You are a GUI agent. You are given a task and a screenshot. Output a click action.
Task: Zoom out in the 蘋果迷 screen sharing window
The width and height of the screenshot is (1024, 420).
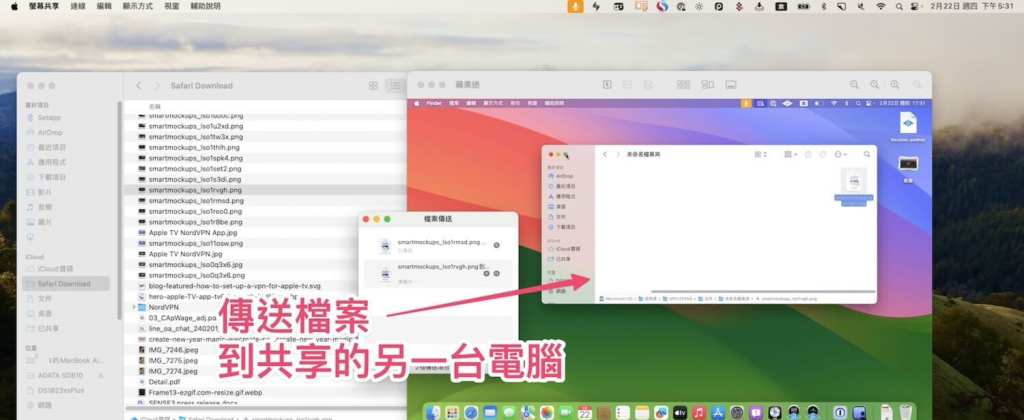point(854,85)
